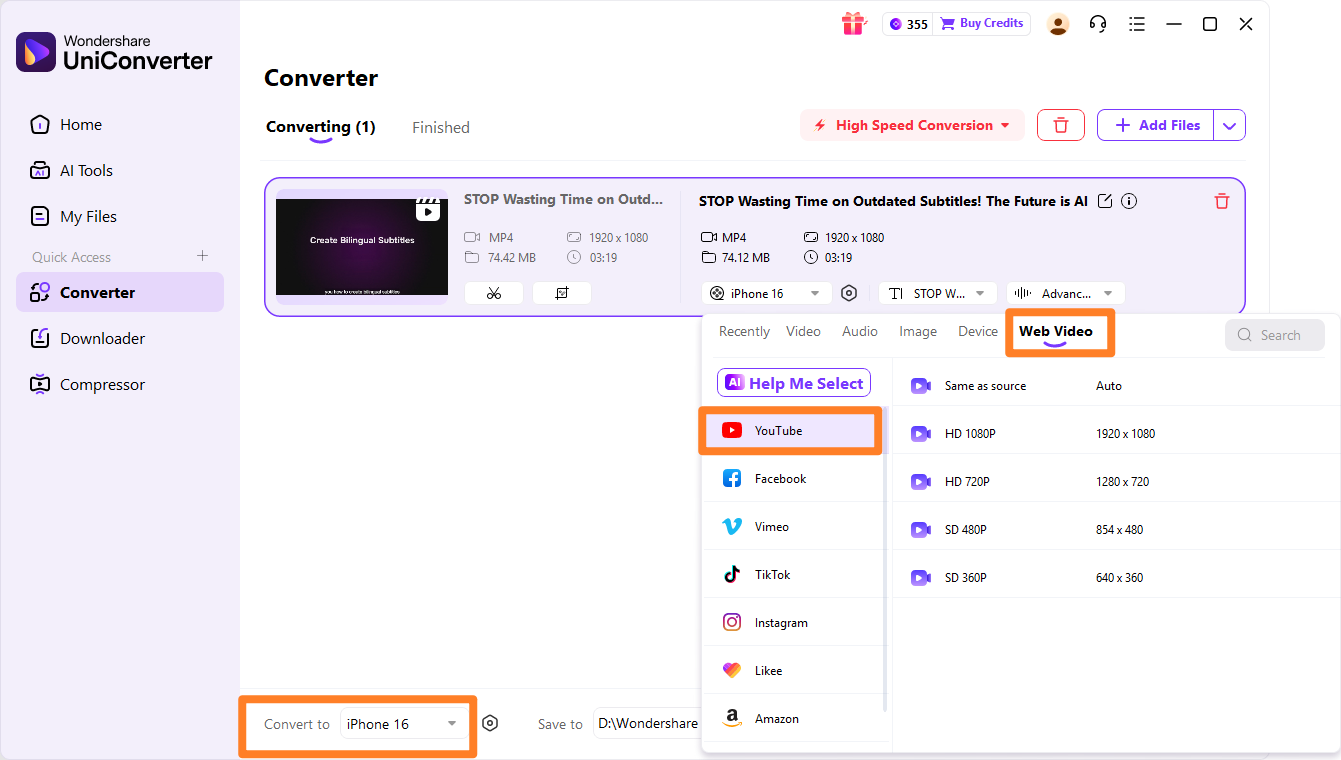The image size is (1341, 760).
Task: Open the gift promotions icon
Action: pos(853,23)
